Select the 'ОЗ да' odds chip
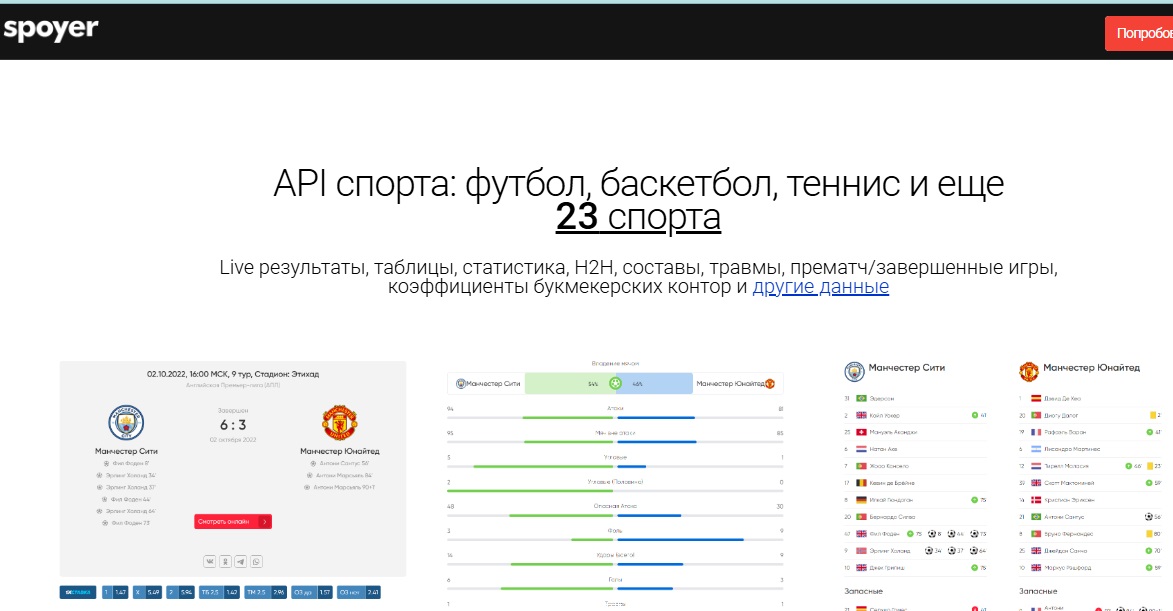1173x611 pixels. 312,592
